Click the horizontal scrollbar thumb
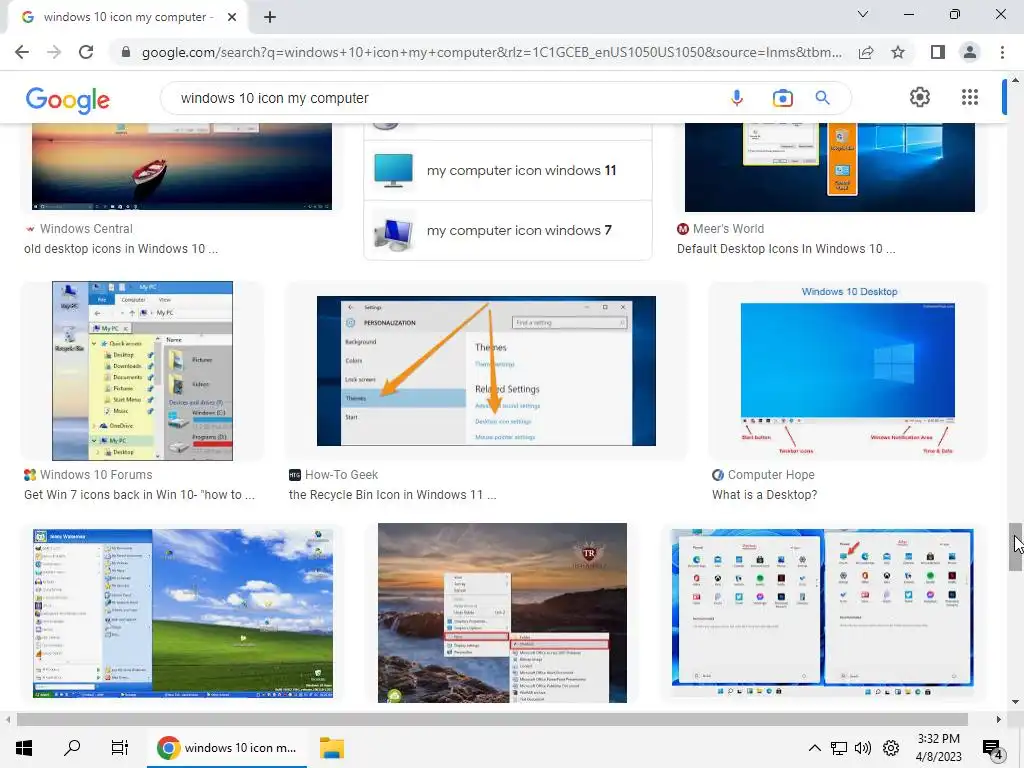1024x768 pixels. (492, 719)
